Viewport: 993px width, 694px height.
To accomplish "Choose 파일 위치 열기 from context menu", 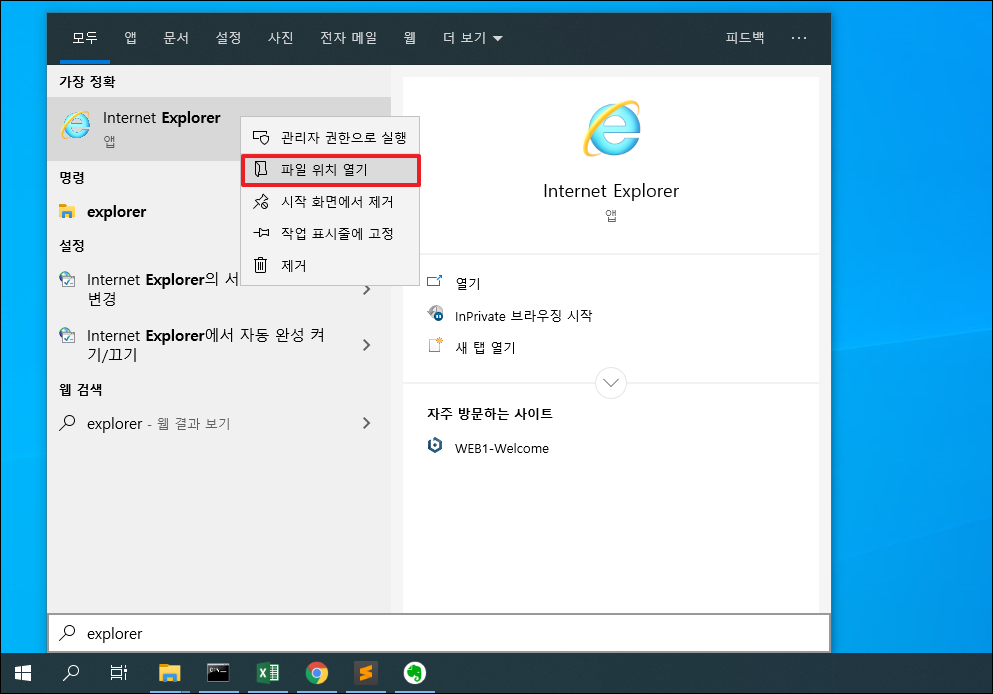I will click(x=330, y=170).
